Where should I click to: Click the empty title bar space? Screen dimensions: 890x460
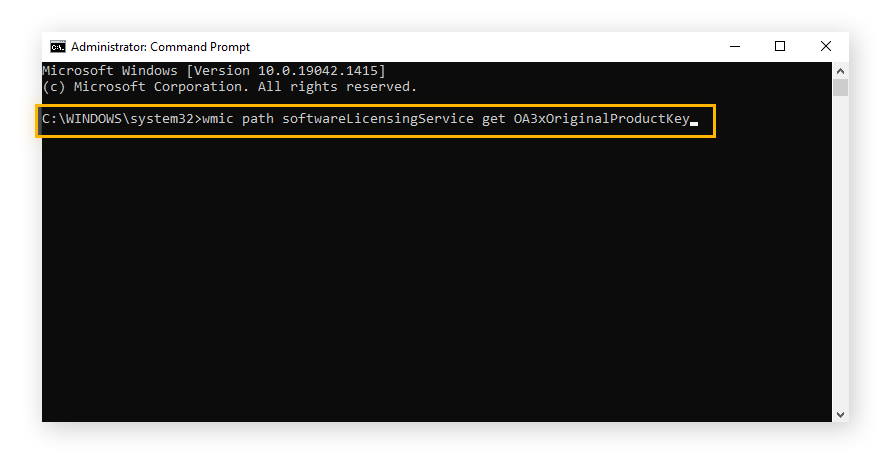coord(480,47)
